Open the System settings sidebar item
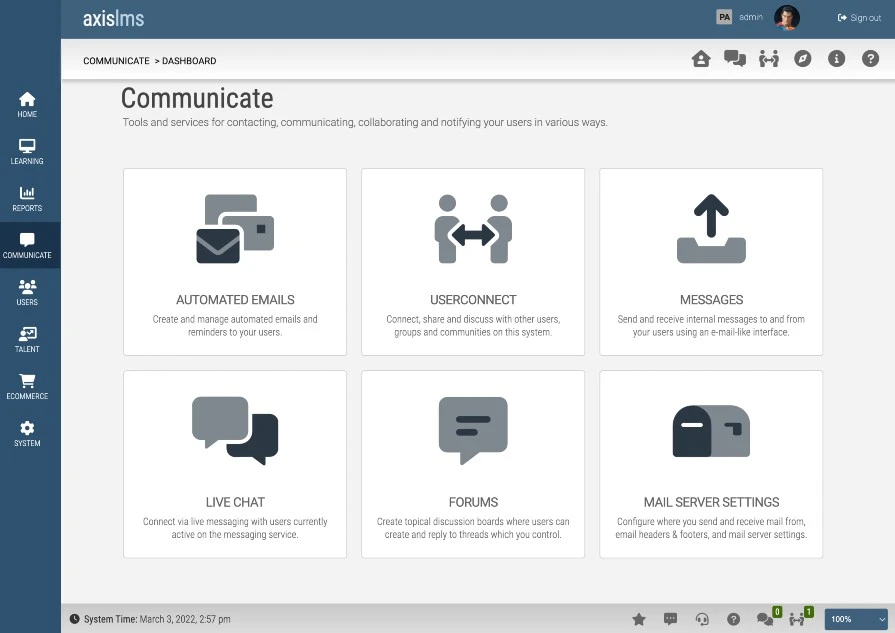Screen dimensions: 895x633 (x=27, y=434)
